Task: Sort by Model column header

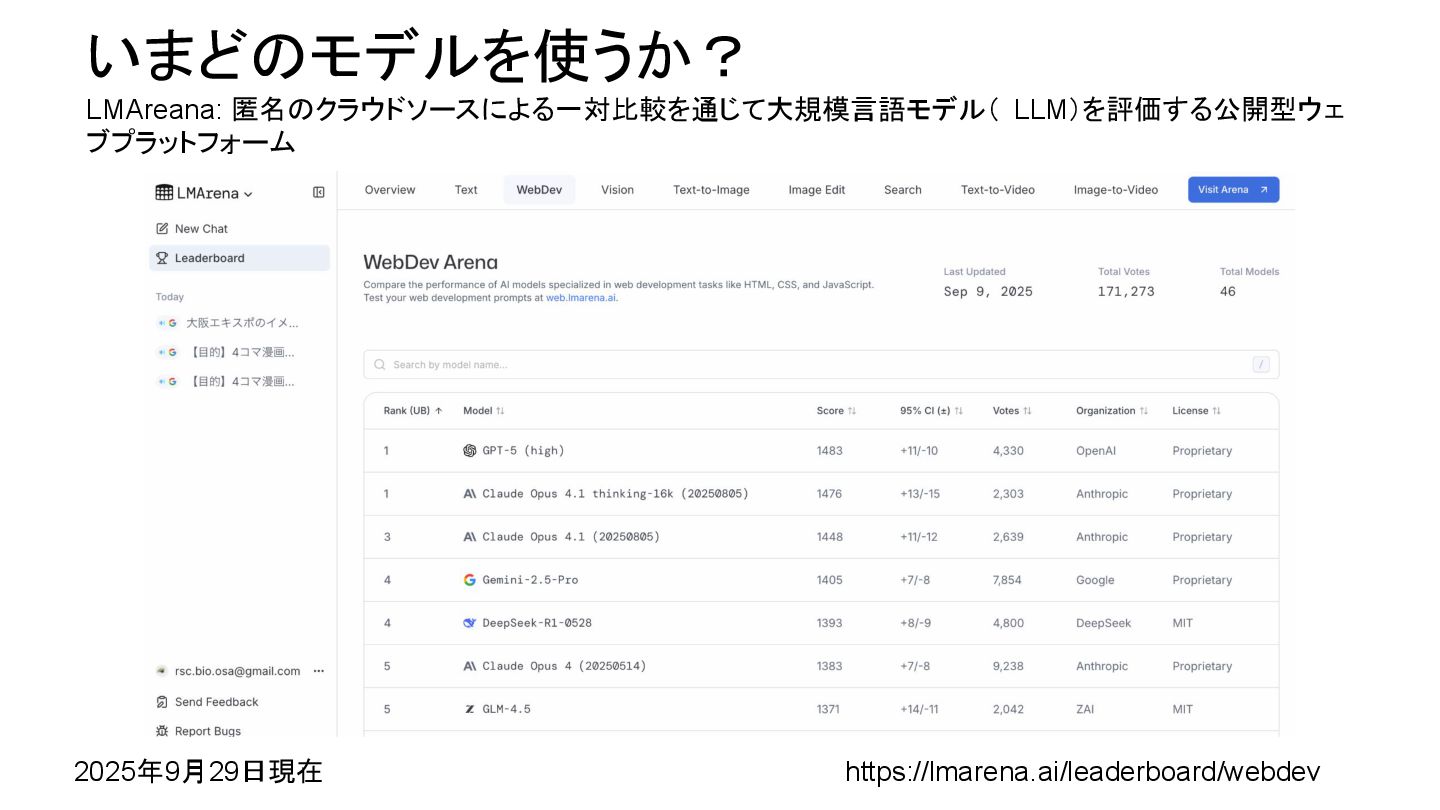Action: (484, 411)
